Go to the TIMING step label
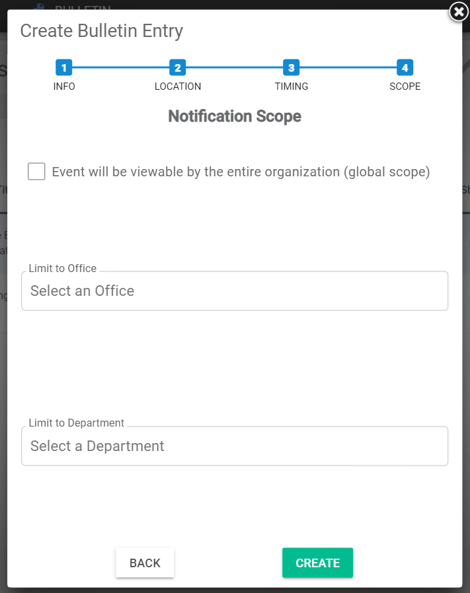 291,86
